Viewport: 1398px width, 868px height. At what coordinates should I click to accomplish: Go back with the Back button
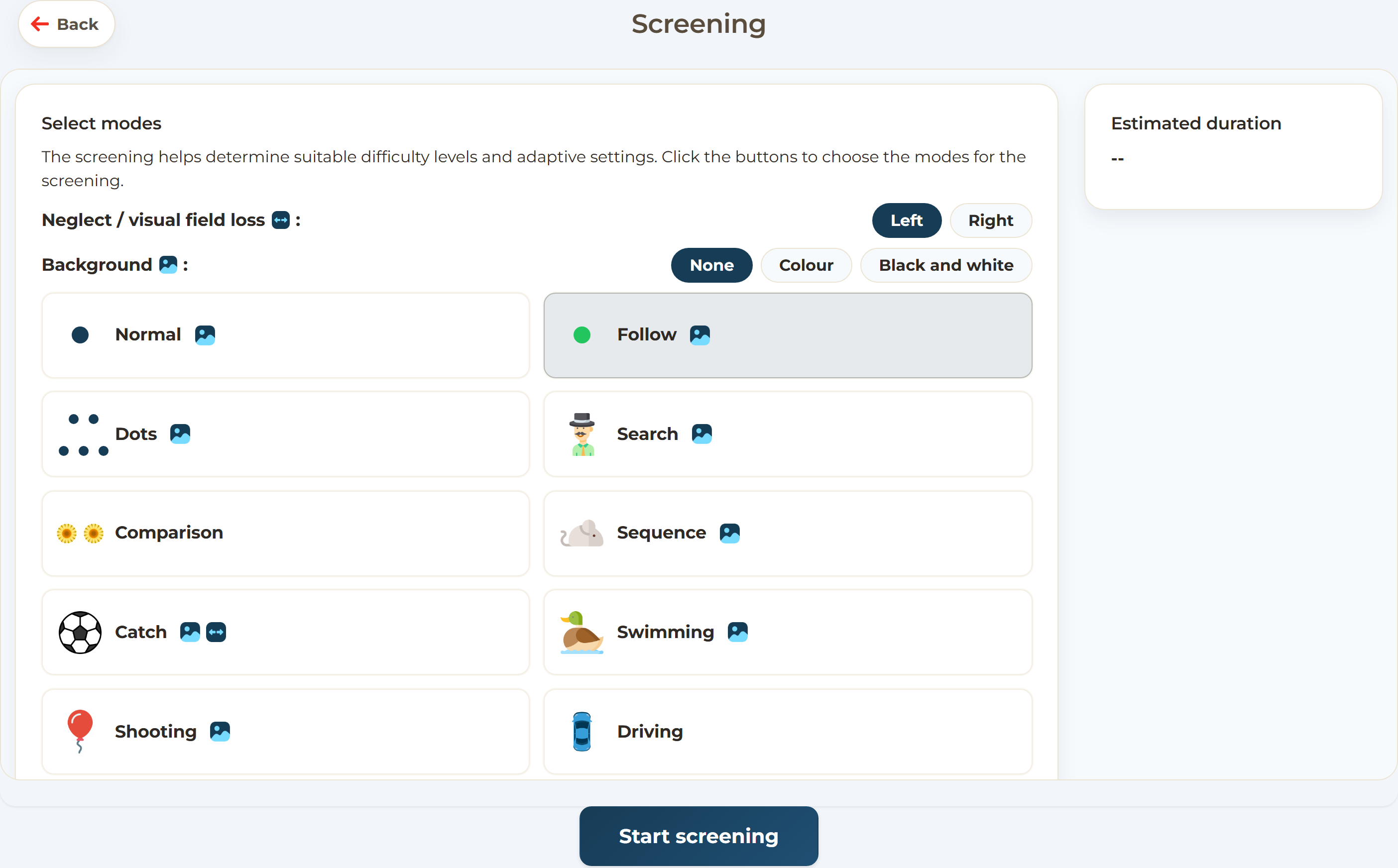coord(67,24)
